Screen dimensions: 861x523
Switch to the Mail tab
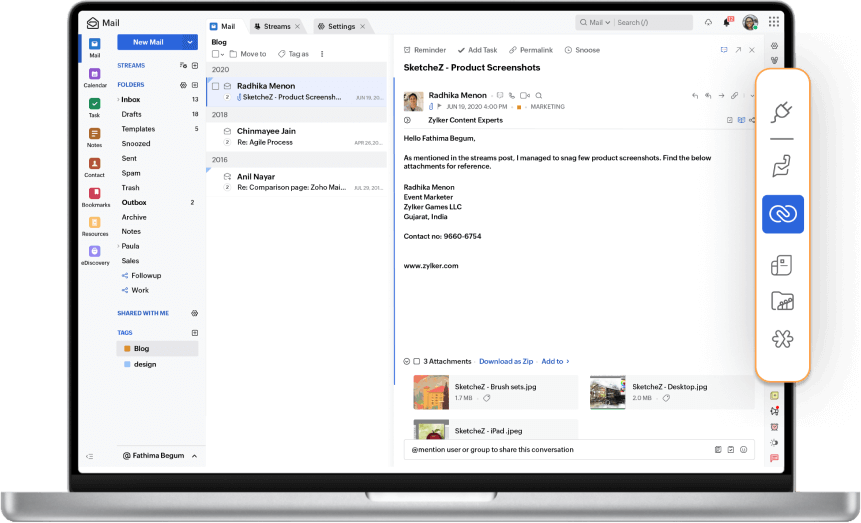pos(223,26)
